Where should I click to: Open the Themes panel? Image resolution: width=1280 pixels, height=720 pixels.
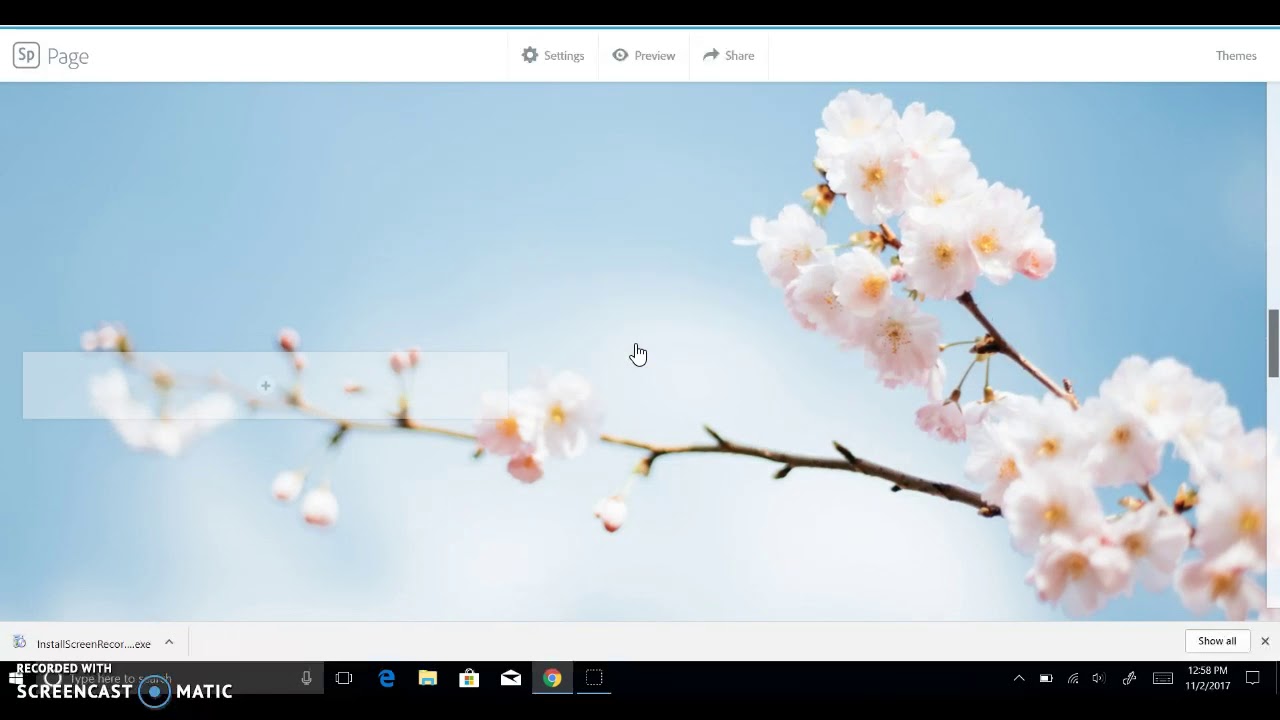point(1236,56)
